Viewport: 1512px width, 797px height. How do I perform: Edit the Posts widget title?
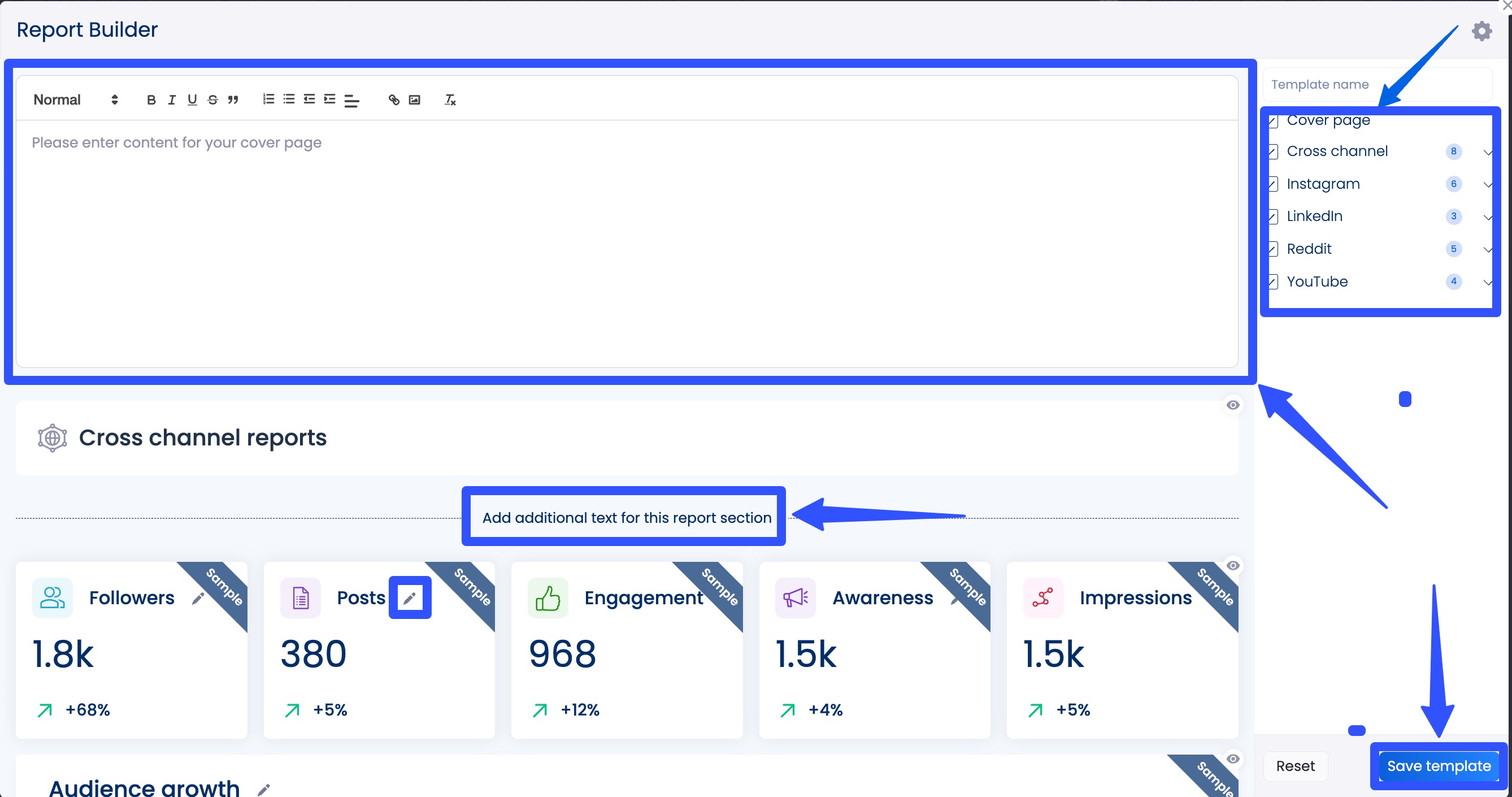coord(410,598)
